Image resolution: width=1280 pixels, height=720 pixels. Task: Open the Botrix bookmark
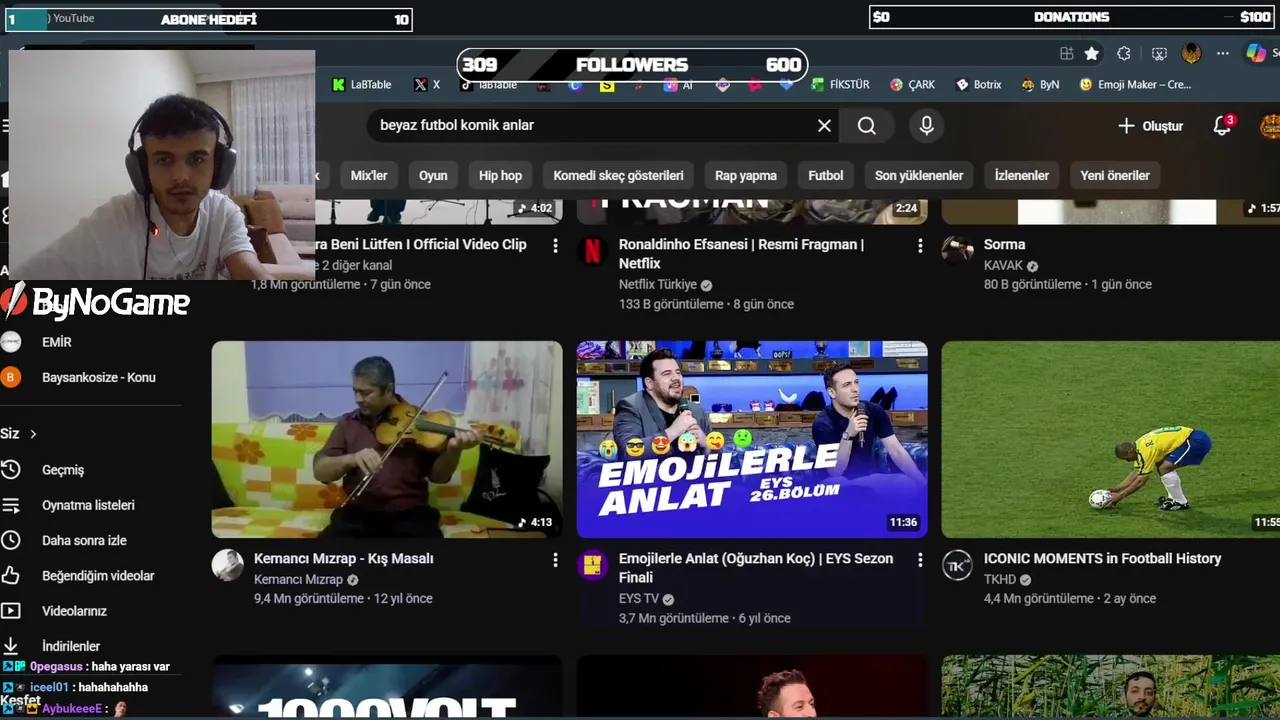[x=978, y=85]
